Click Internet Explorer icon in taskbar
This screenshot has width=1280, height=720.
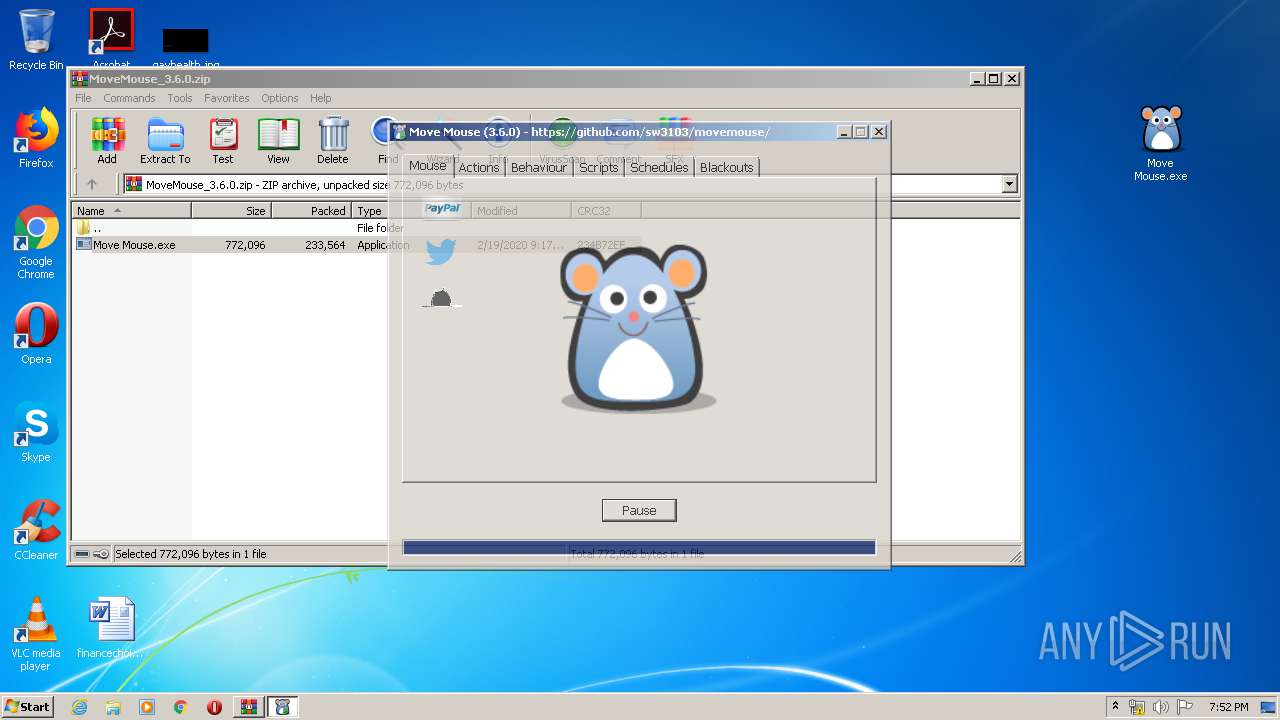[79, 707]
